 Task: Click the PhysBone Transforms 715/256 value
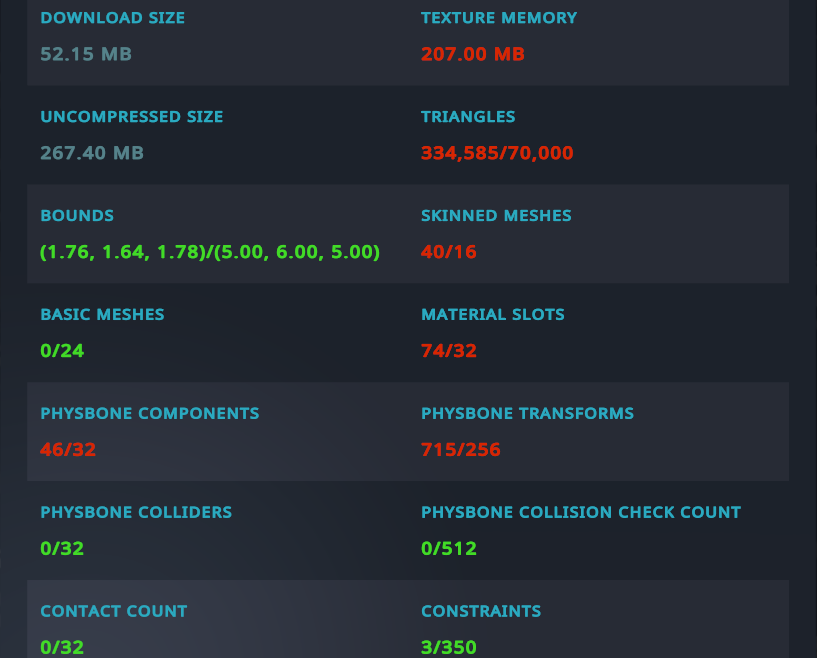coord(461,450)
